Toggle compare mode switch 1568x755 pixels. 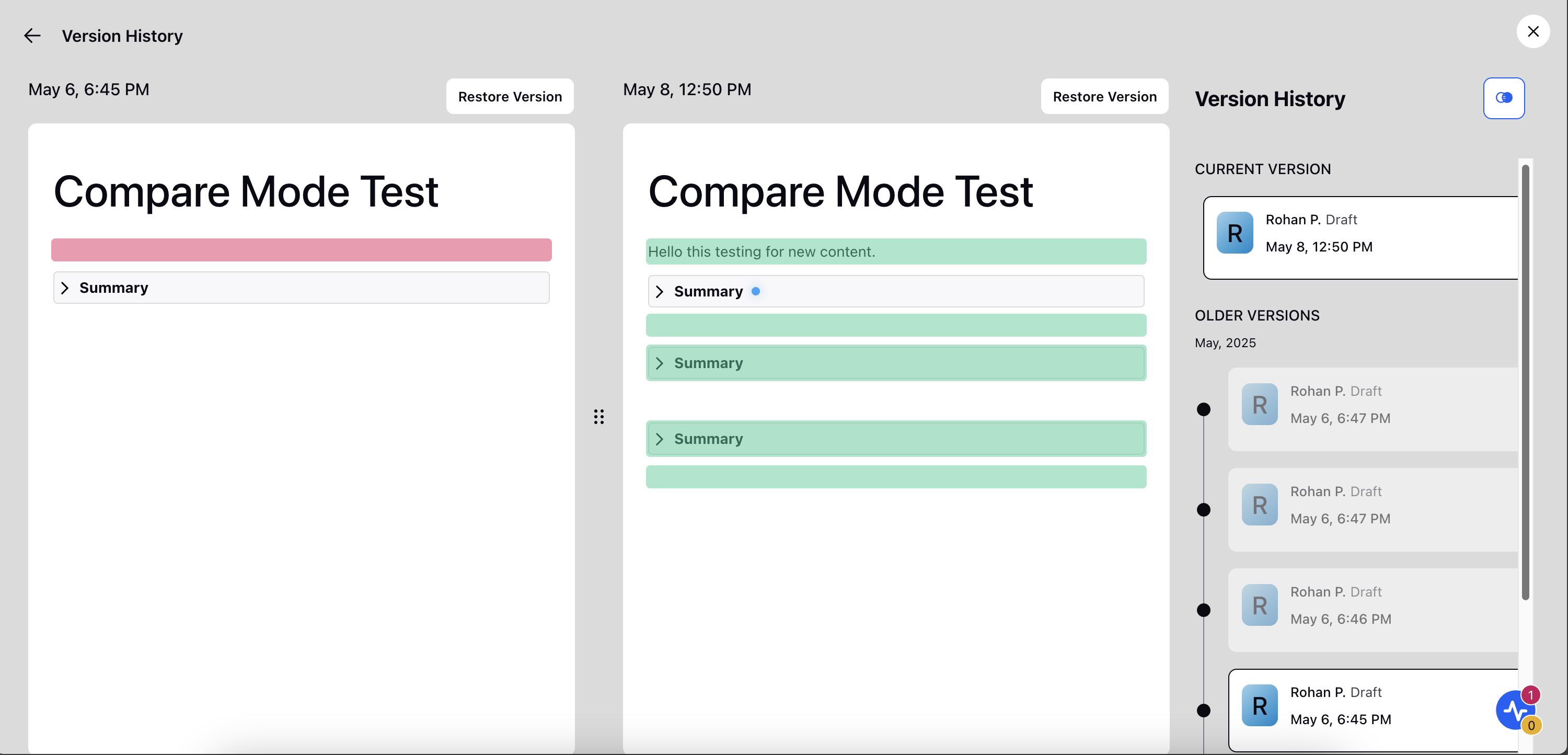(1504, 98)
